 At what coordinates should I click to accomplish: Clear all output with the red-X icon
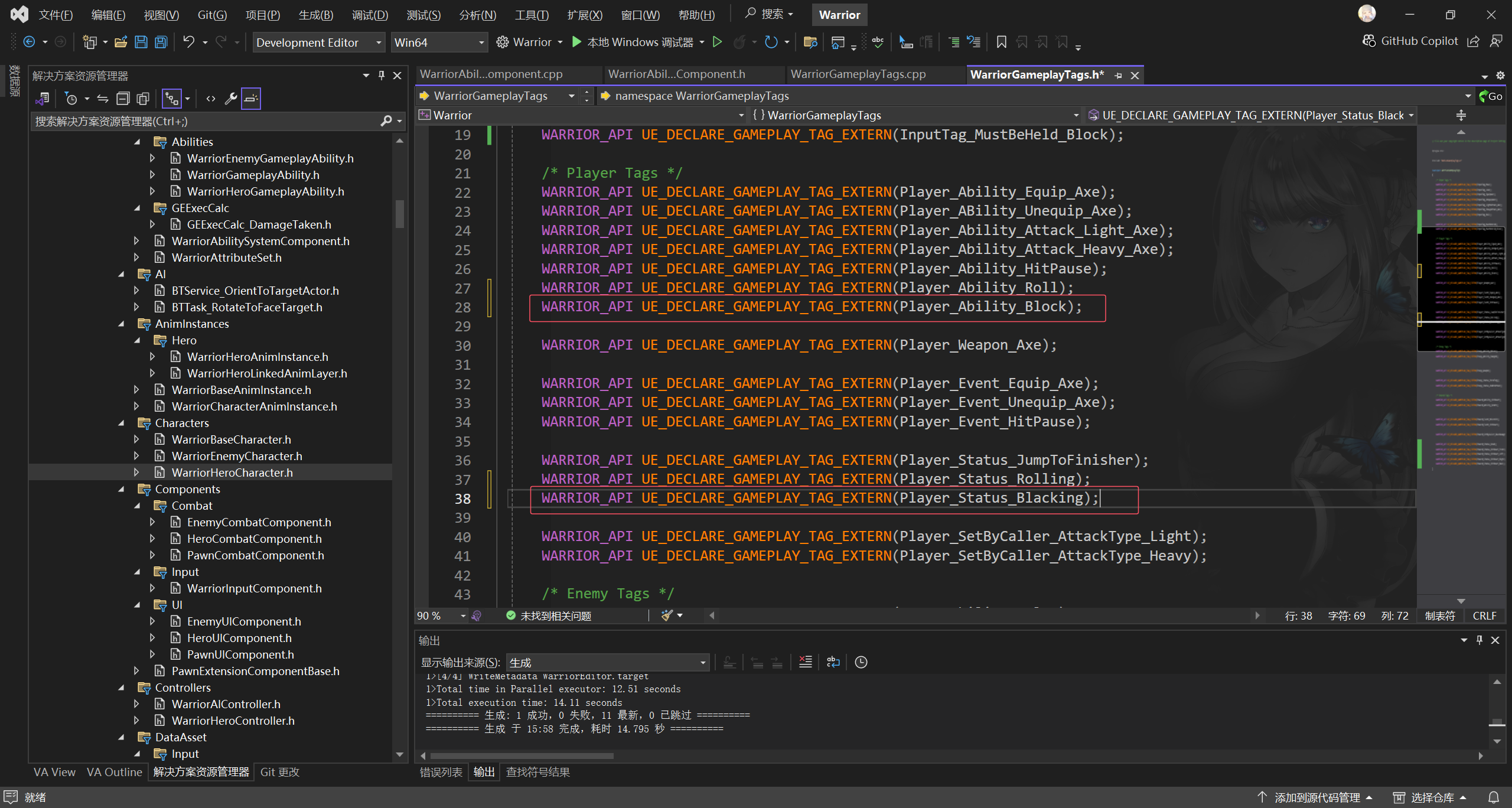click(805, 662)
